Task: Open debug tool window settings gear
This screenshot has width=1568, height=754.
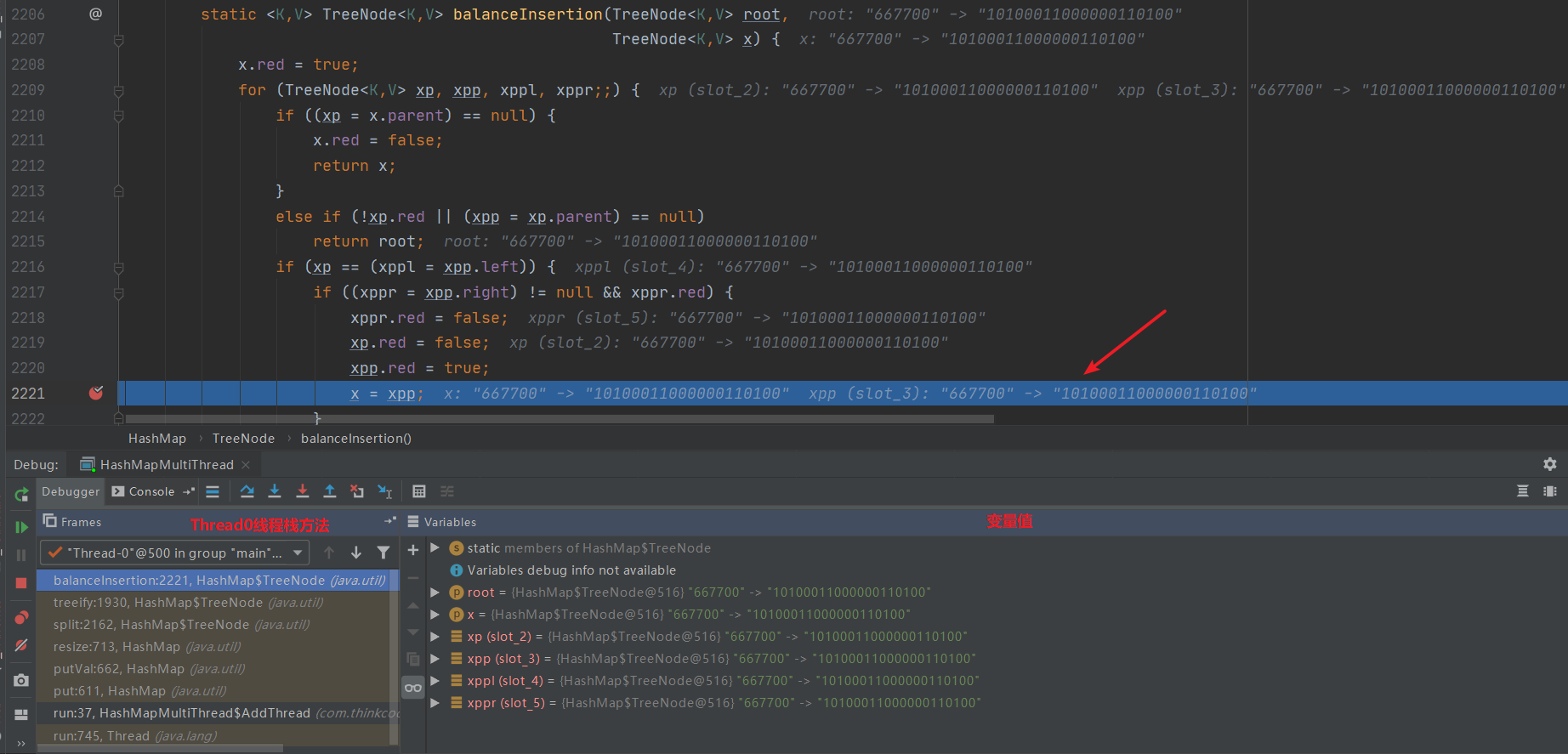Action: [1550, 464]
